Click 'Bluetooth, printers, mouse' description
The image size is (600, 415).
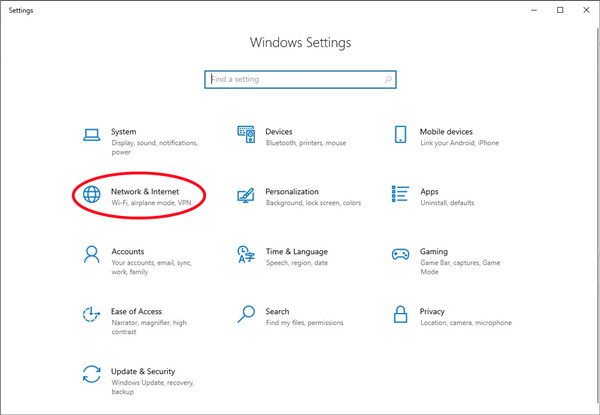pyautogui.click(x=306, y=143)
